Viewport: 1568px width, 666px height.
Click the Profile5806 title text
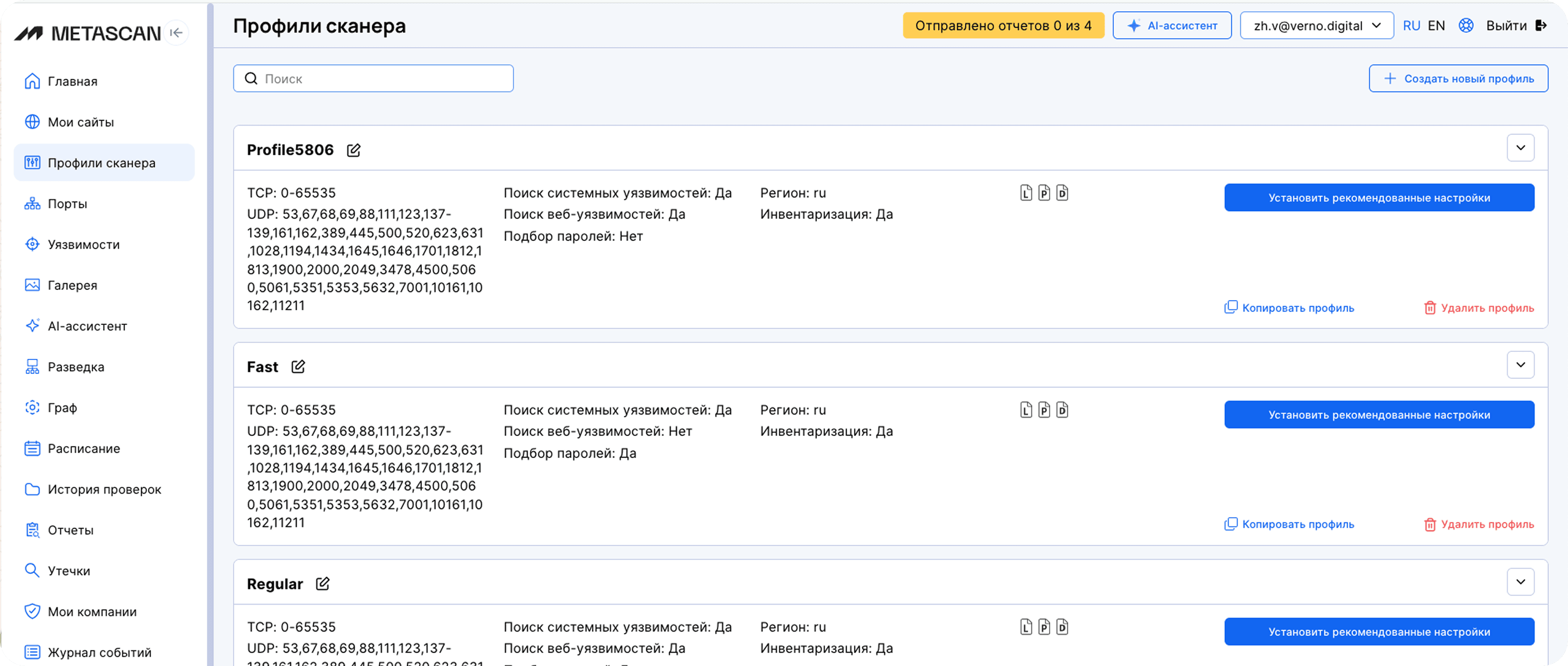tap(290, 150)
